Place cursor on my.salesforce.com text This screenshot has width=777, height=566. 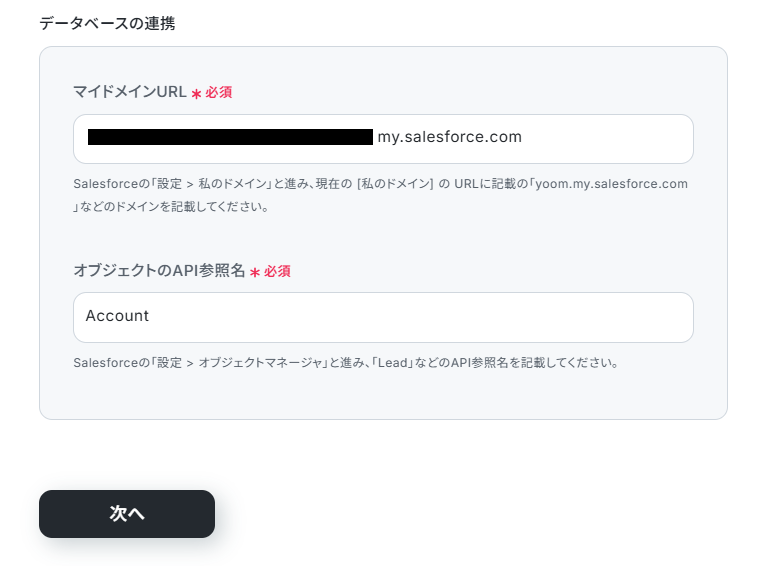pos(449,137)
